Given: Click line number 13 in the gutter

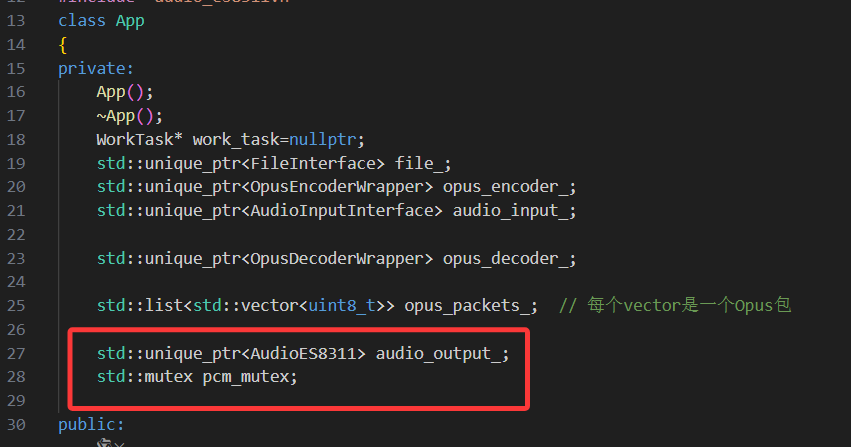Looking at the screenshot, I should pyautogui.click(x=16, y=21).
